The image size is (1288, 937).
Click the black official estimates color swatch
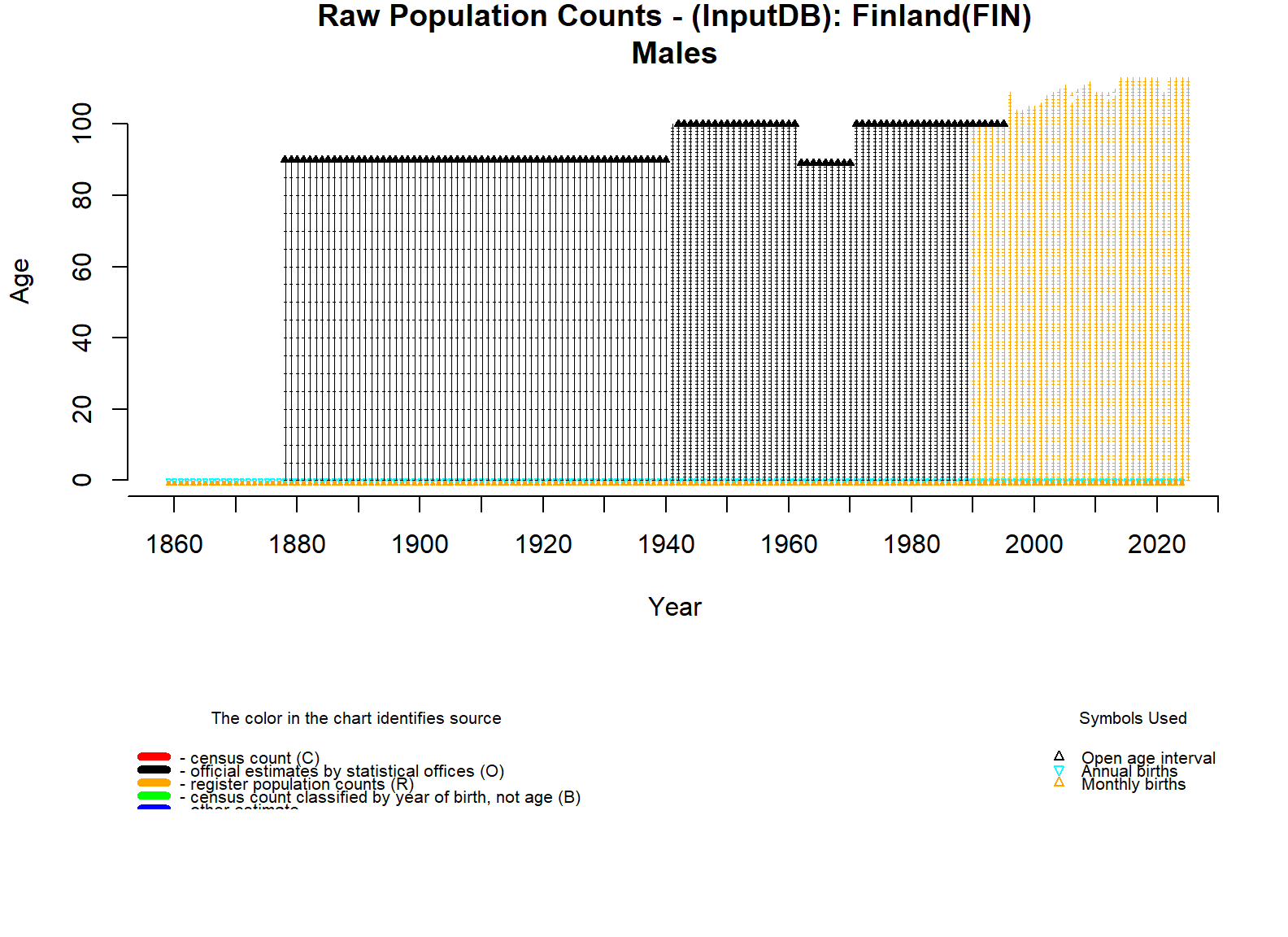(154, 769)
